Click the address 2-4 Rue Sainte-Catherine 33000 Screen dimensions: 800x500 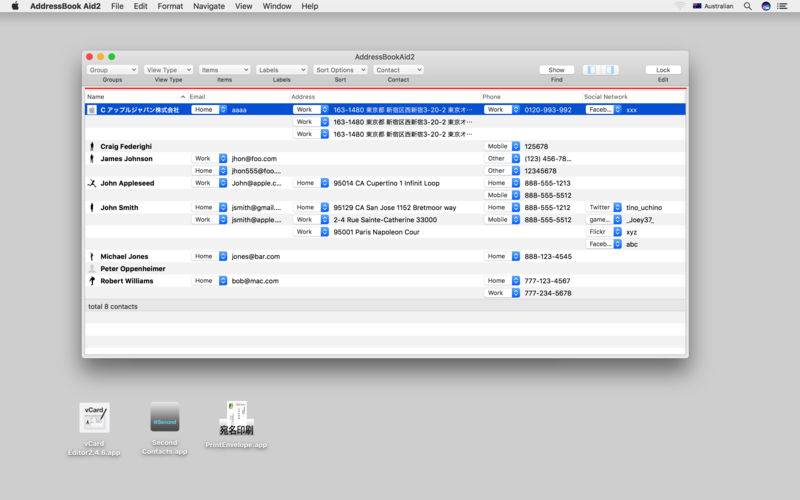pyautogui.click(x=385, y=220)
